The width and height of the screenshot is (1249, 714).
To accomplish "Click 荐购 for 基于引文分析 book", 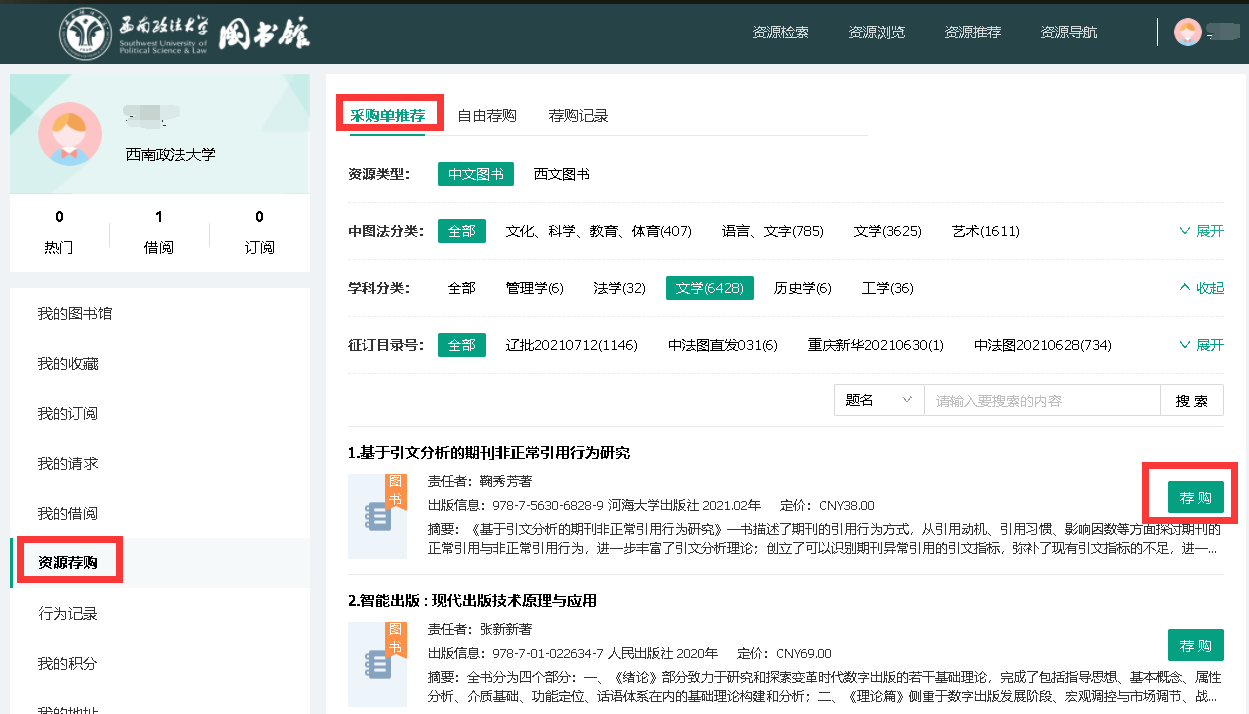I will (x=1196, y=497).
